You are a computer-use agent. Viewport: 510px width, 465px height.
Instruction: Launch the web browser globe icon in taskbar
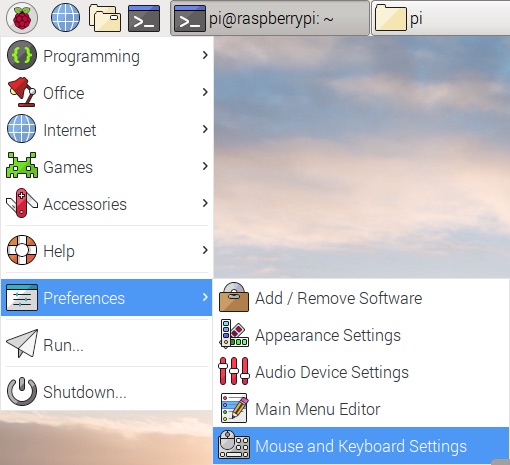pyautogui.click(x=65, y=18)
